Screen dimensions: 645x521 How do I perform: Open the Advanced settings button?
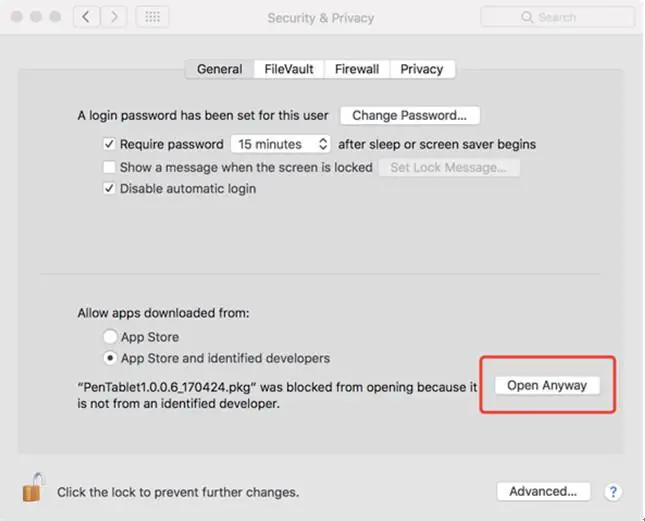543,491
